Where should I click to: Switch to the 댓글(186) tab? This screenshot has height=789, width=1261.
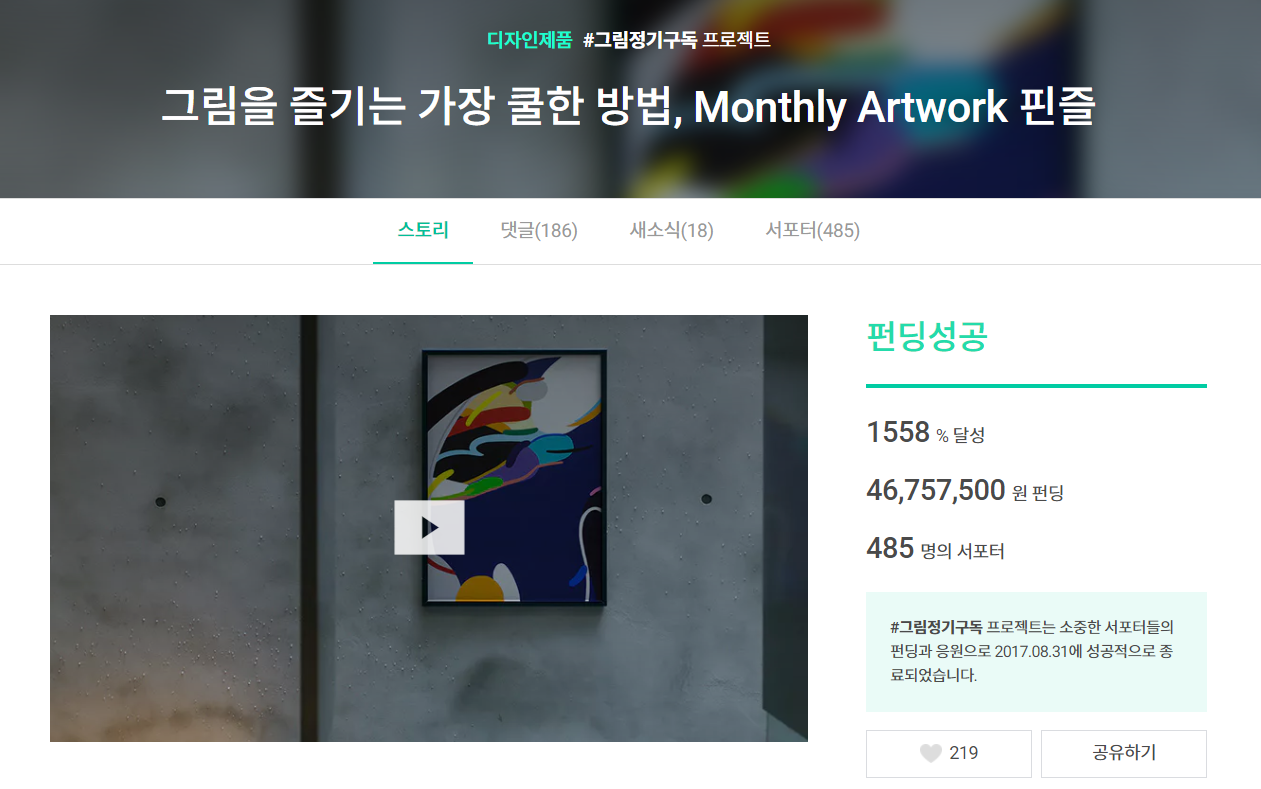coord(539,231)
